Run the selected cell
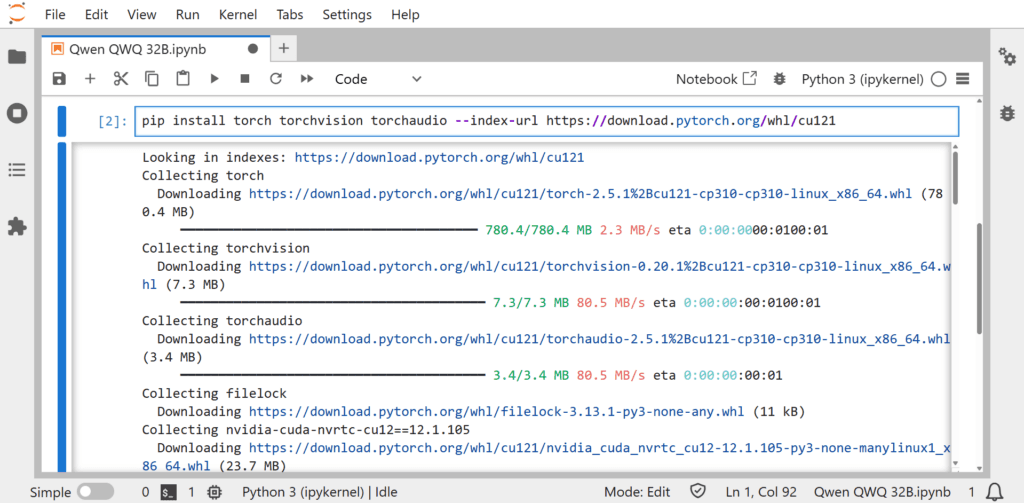The width and height of the screenshot is (1024, 503). tap(214, 79)
